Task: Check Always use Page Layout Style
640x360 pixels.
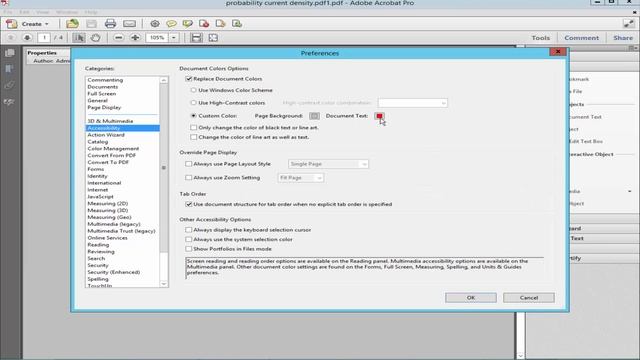Action: tap(189, 164)
